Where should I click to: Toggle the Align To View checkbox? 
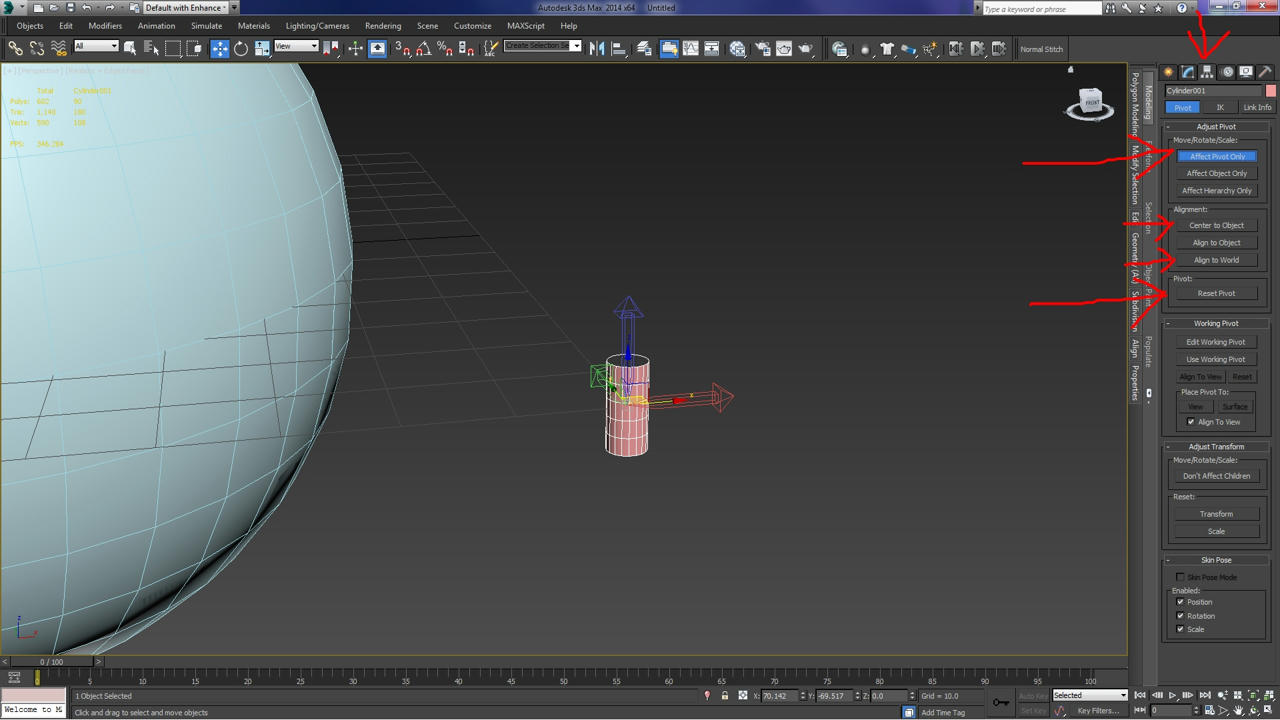tap(1191, 422)
